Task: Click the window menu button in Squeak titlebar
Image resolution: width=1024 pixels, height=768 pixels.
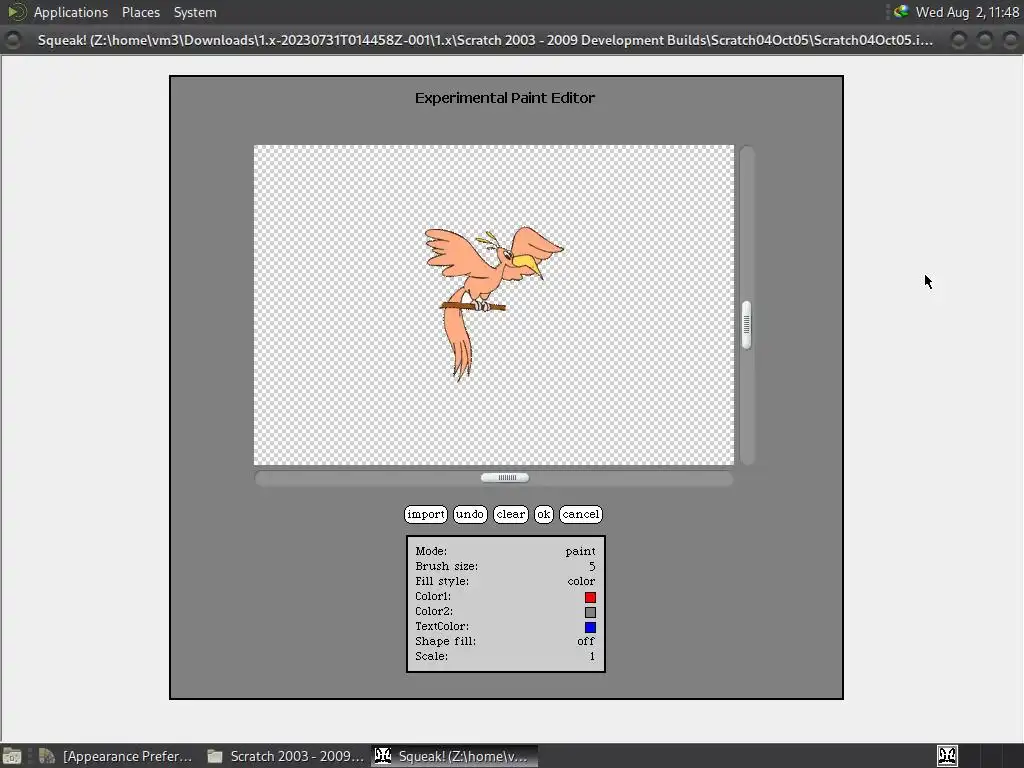Action: pyautogui.click(x=12, y=40)
